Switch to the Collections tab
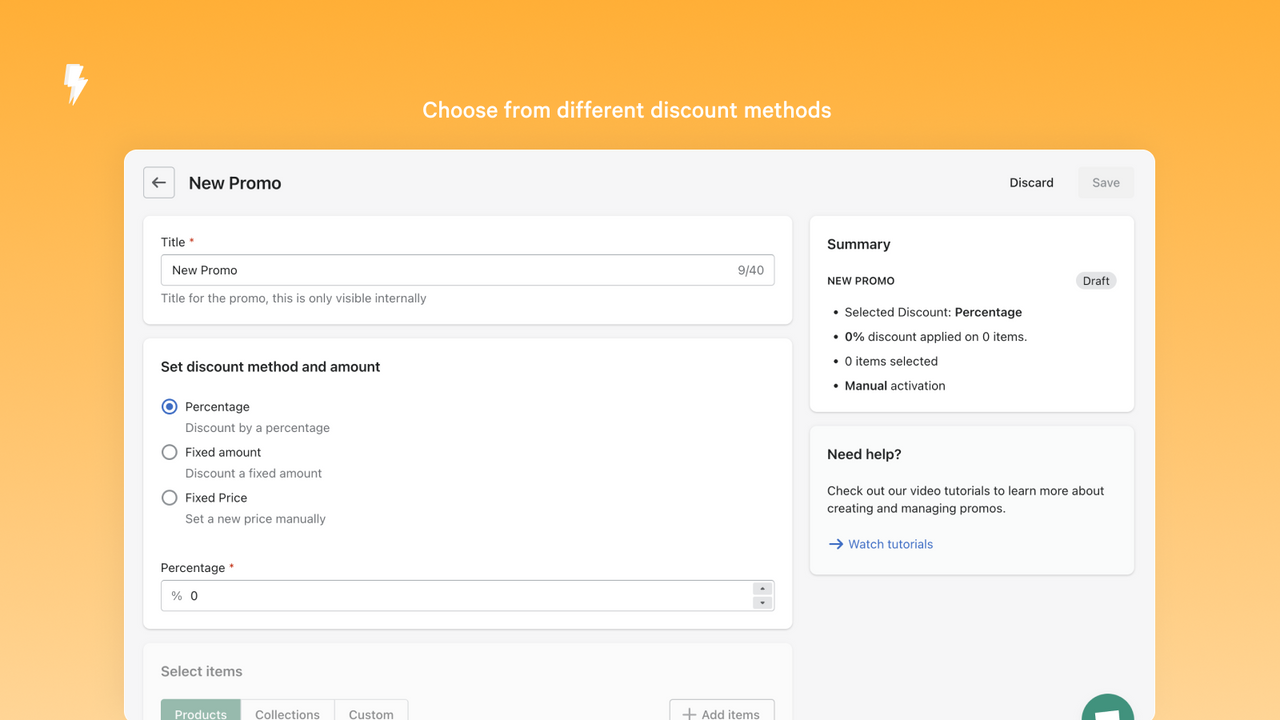The height and width of the screenshot is (720, 1280). pyautogui.click(x=288, y=710)
